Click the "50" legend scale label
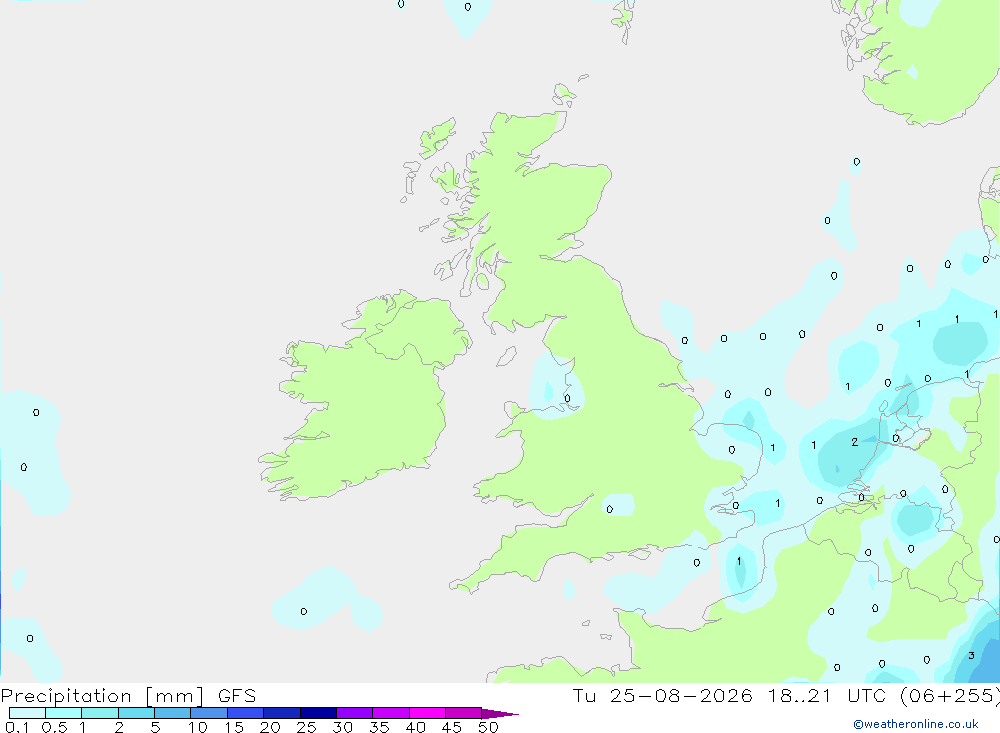Image resolution: width=1000 pixels, height=733 pixels. [x=488, y=727]
